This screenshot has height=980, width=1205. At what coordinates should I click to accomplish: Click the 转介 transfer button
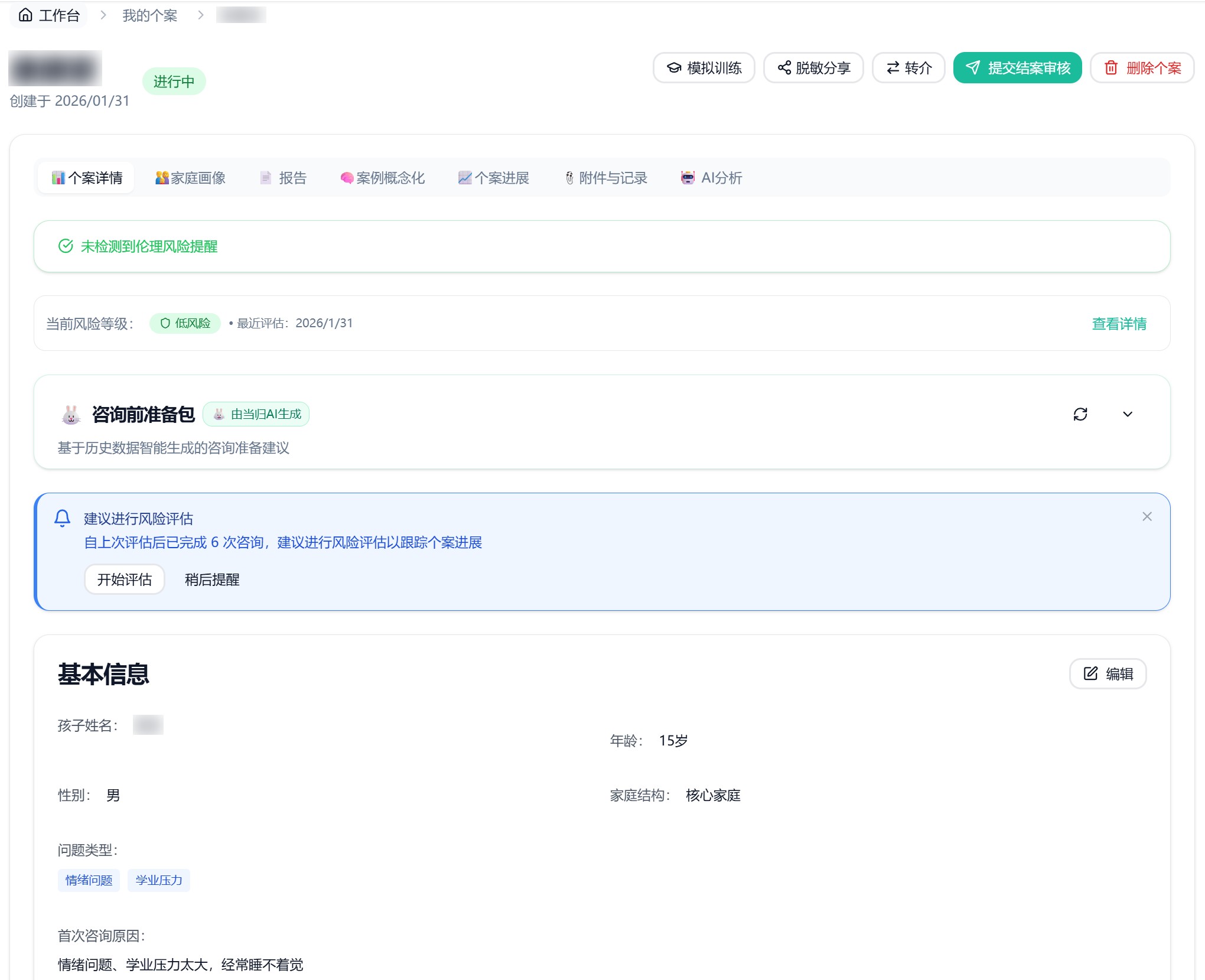click(908, 68)
